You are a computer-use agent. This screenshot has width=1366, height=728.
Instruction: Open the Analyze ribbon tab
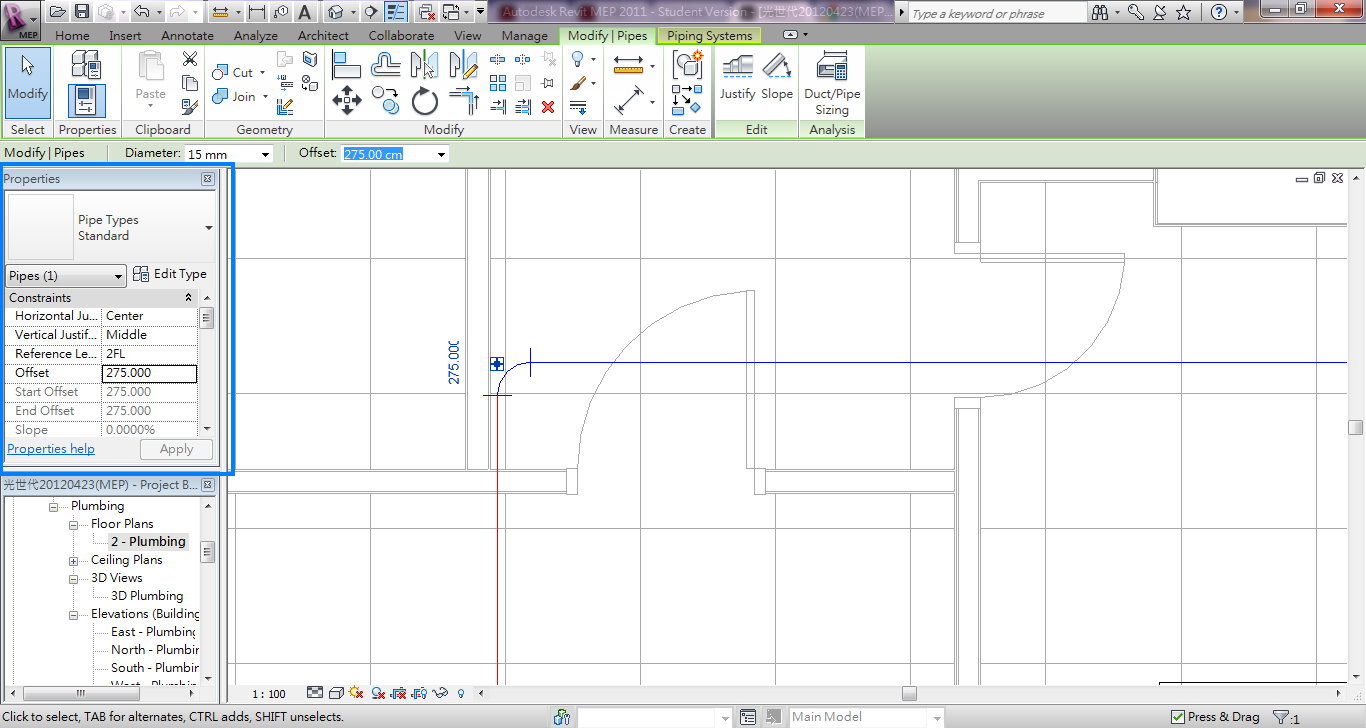click(256, 35)
